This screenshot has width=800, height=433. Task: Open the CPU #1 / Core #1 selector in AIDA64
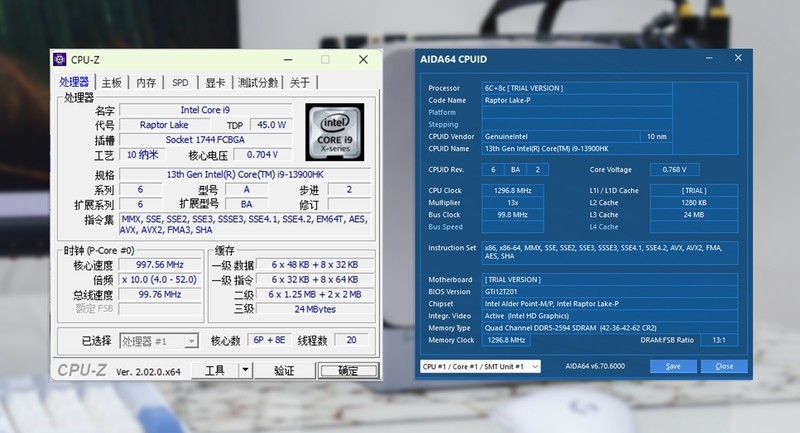click(x=480, y=366)
